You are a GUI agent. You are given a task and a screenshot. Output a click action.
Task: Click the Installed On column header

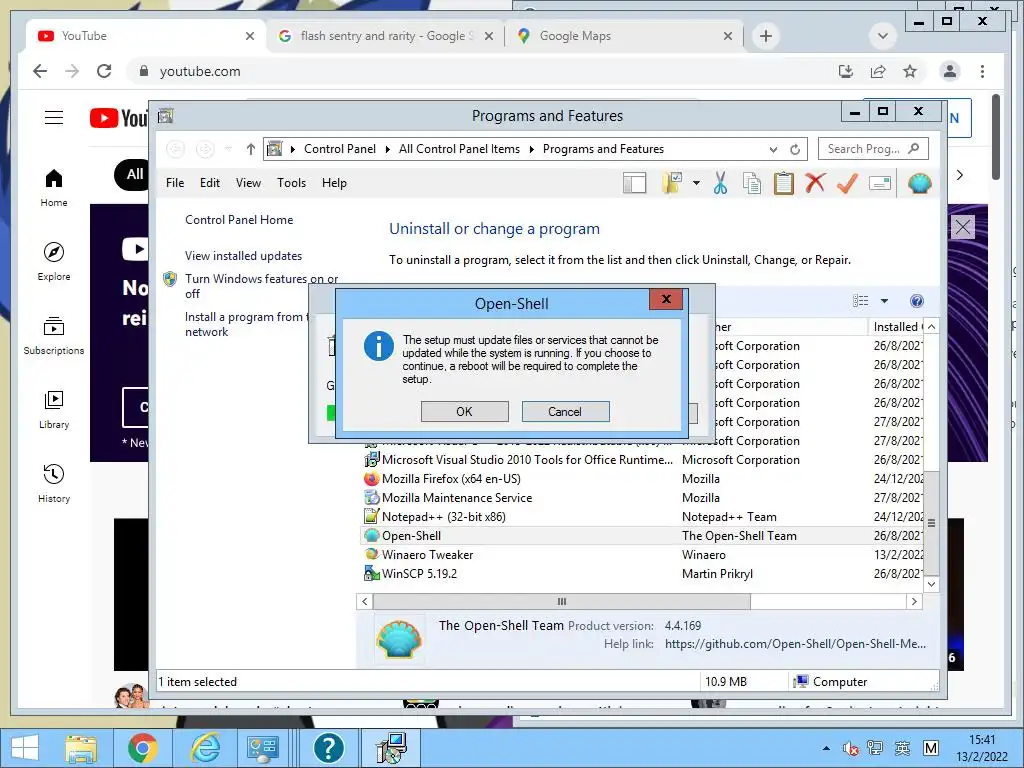coord(896,327)
